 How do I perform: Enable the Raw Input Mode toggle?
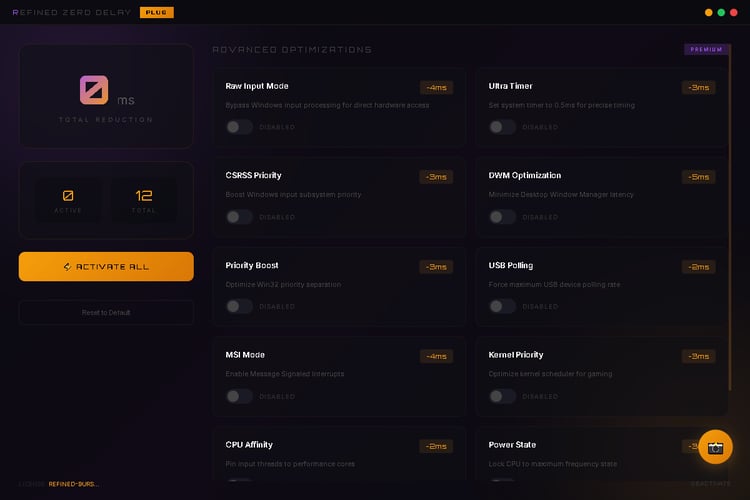pyautogui.click(x=239, y=127)
